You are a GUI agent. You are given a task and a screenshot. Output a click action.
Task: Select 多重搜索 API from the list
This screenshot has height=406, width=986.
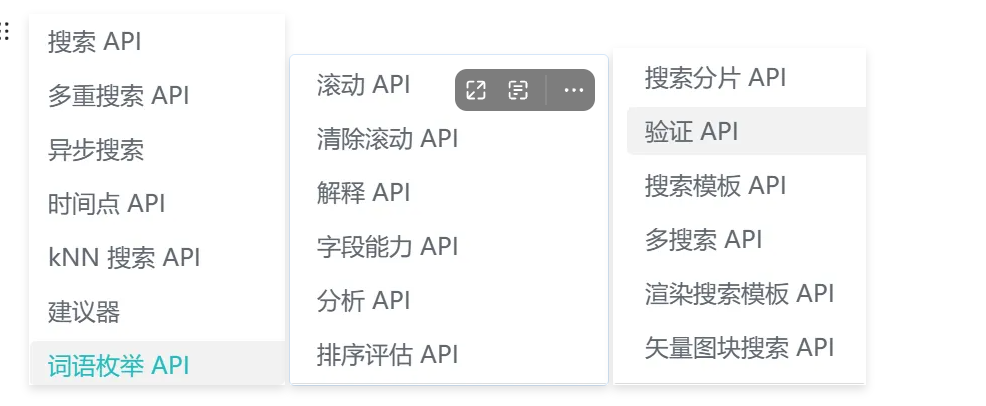pos(118,96)
